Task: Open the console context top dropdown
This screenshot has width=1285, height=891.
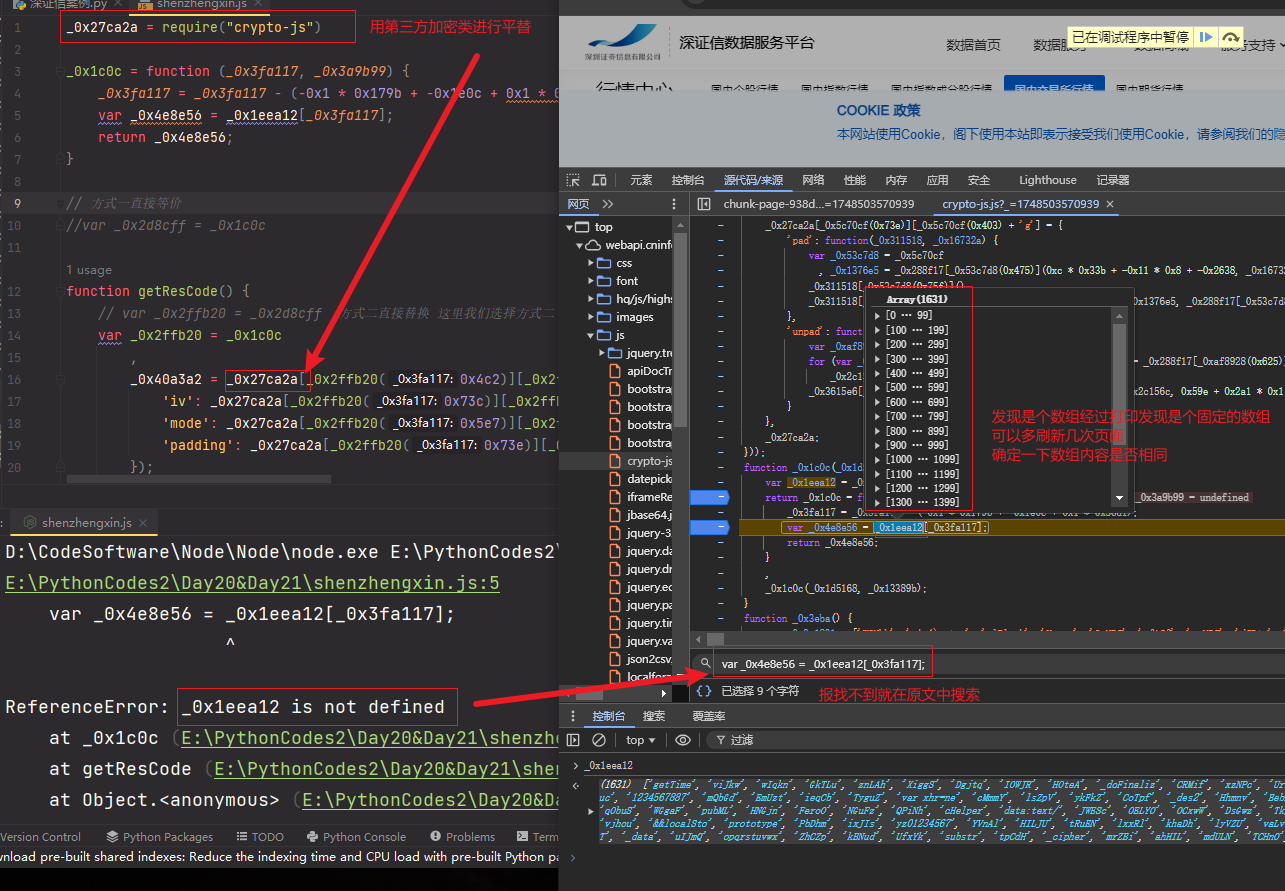Action: 641,740
